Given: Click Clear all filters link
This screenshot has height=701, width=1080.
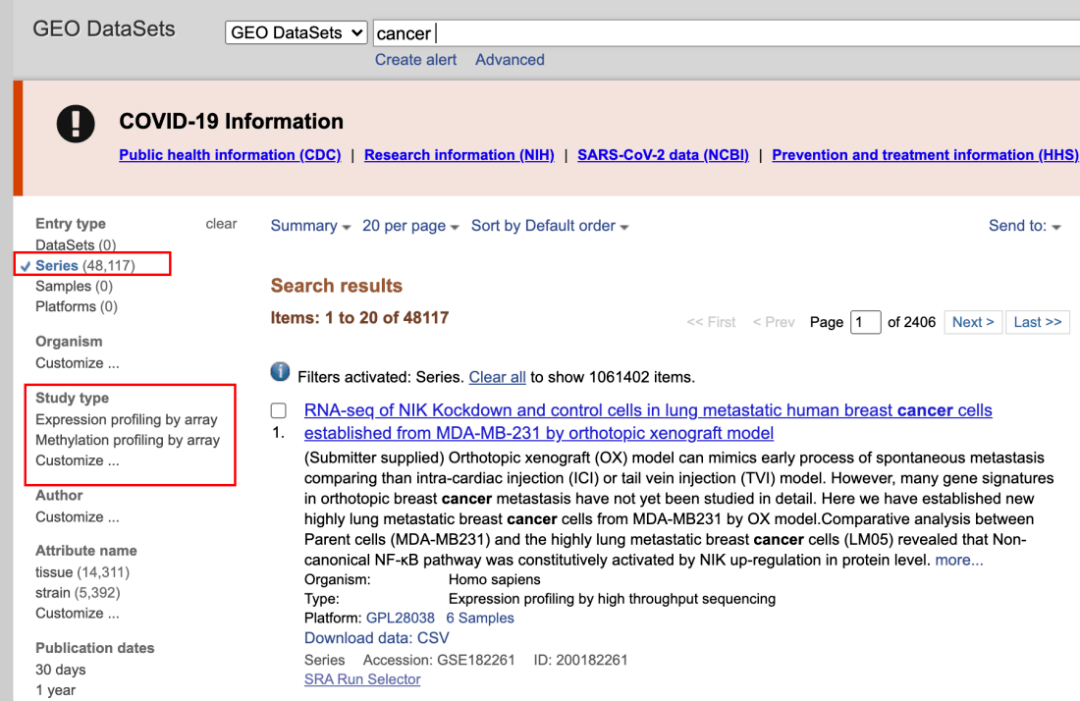Looking at the screenshot, I should [x=497, y=377].
